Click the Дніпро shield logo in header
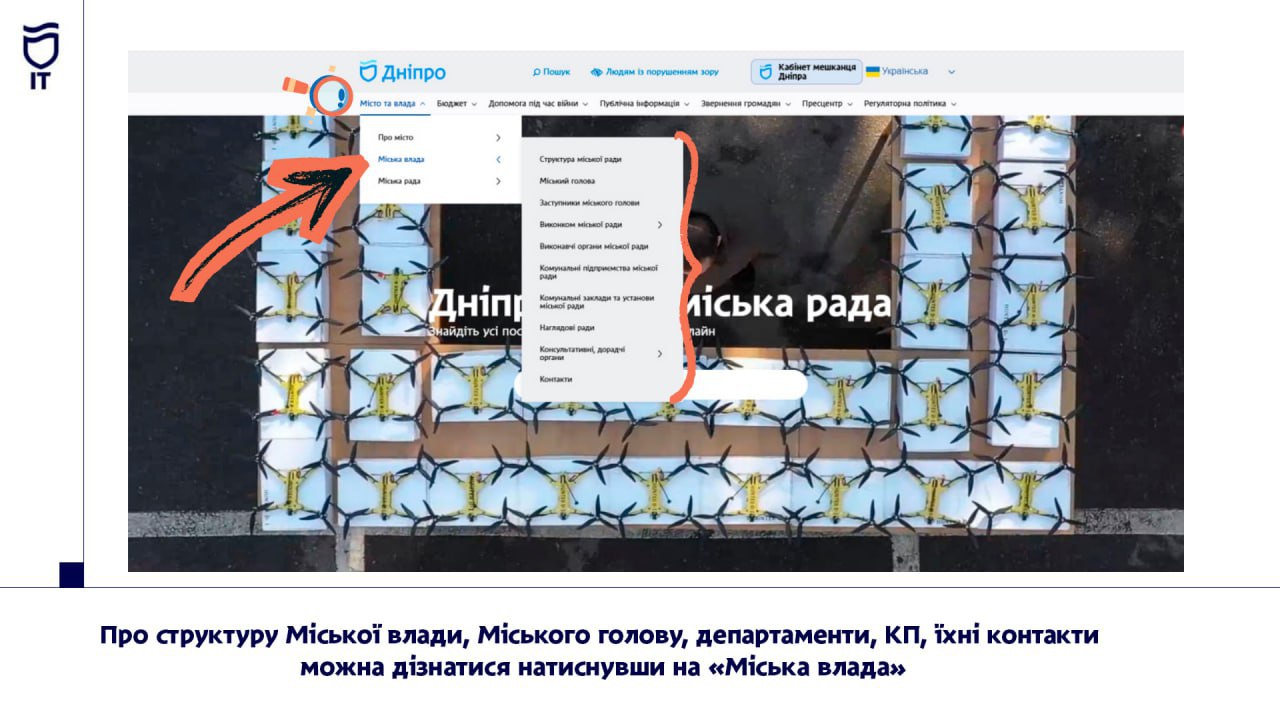This screenshot has height=720, width=1280. (369, 71)
